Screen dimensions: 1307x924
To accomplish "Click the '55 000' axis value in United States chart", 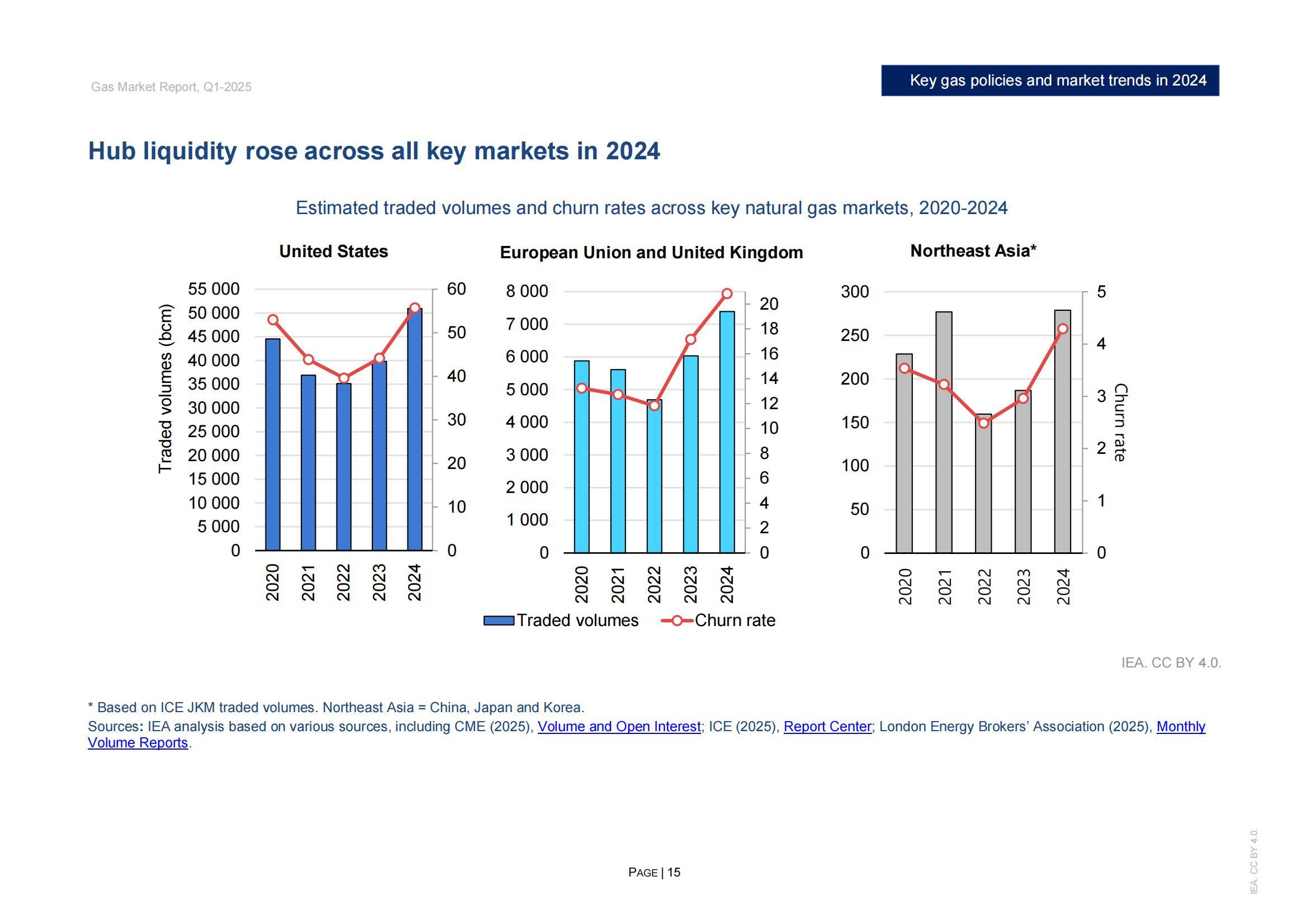I will (214, 289).
